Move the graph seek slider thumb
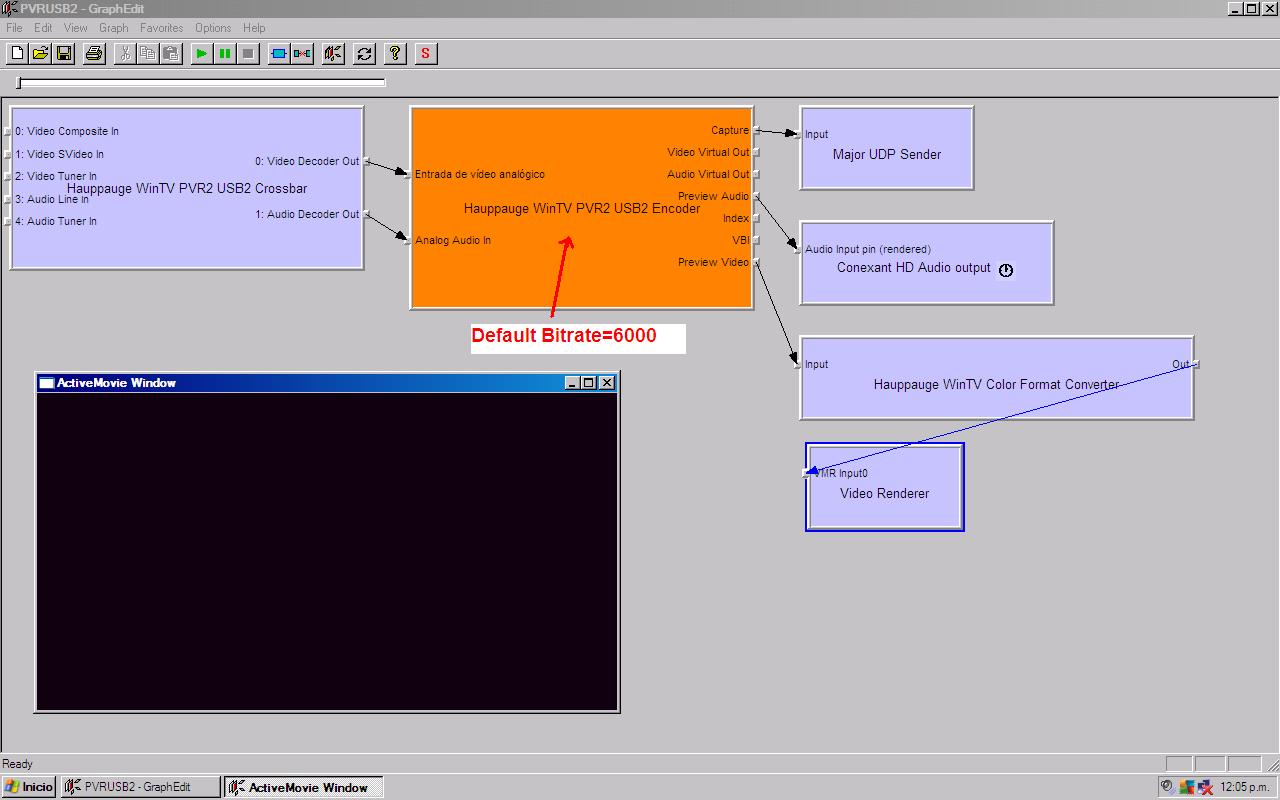 (x=18, y=83)
